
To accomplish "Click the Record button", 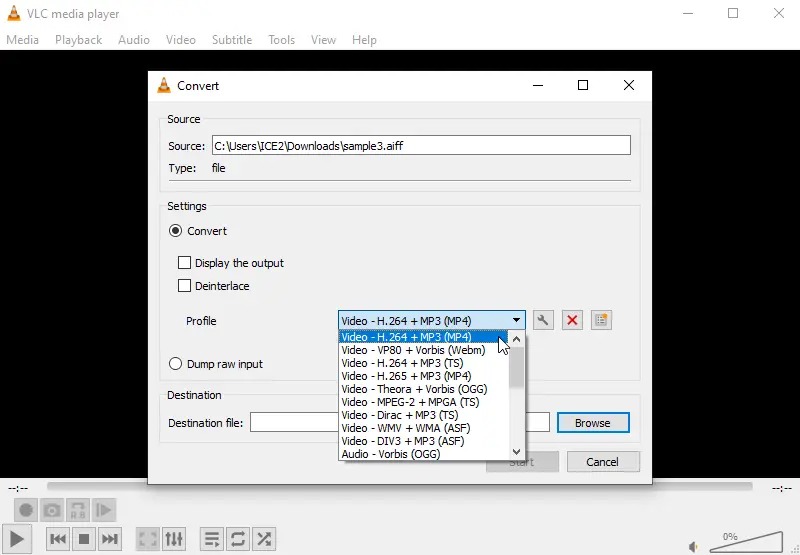I will click(x=26, y=510).
